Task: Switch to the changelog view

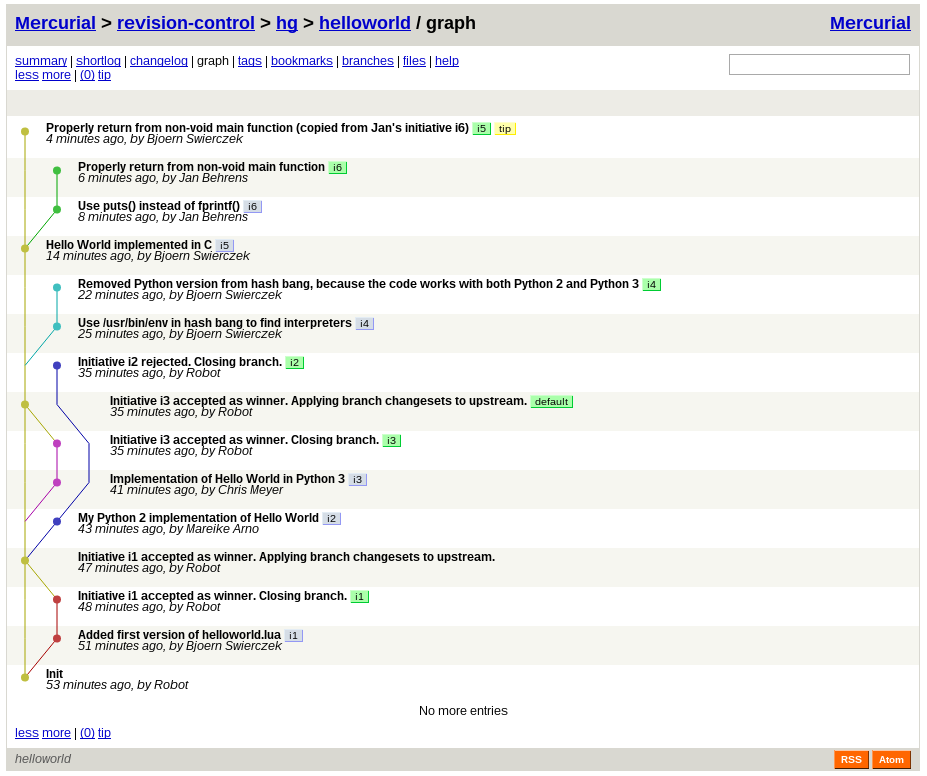Action: point(159,60)
